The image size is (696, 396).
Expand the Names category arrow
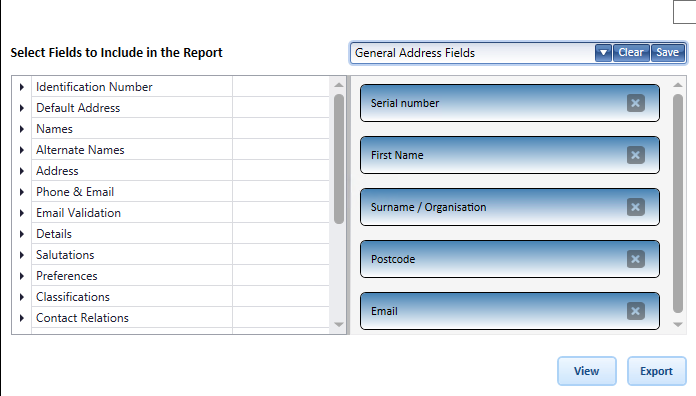tap(22, 129)
